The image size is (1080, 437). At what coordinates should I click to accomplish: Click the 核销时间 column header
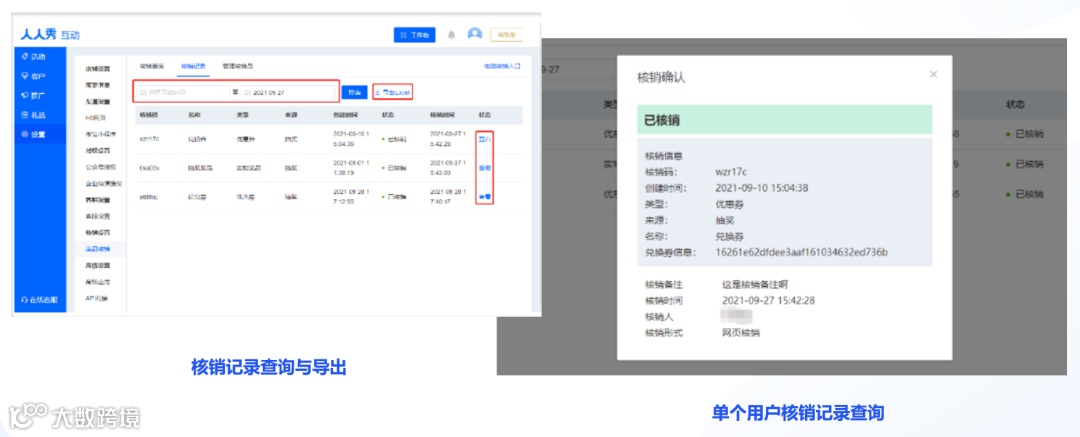click(440, 114)
